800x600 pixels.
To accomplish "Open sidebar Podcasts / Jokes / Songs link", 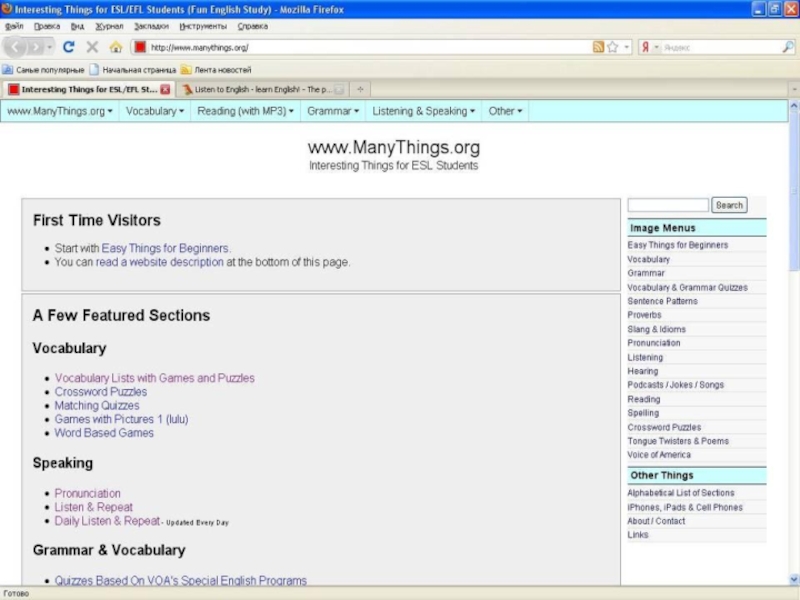I will click(x=676, y=385).
